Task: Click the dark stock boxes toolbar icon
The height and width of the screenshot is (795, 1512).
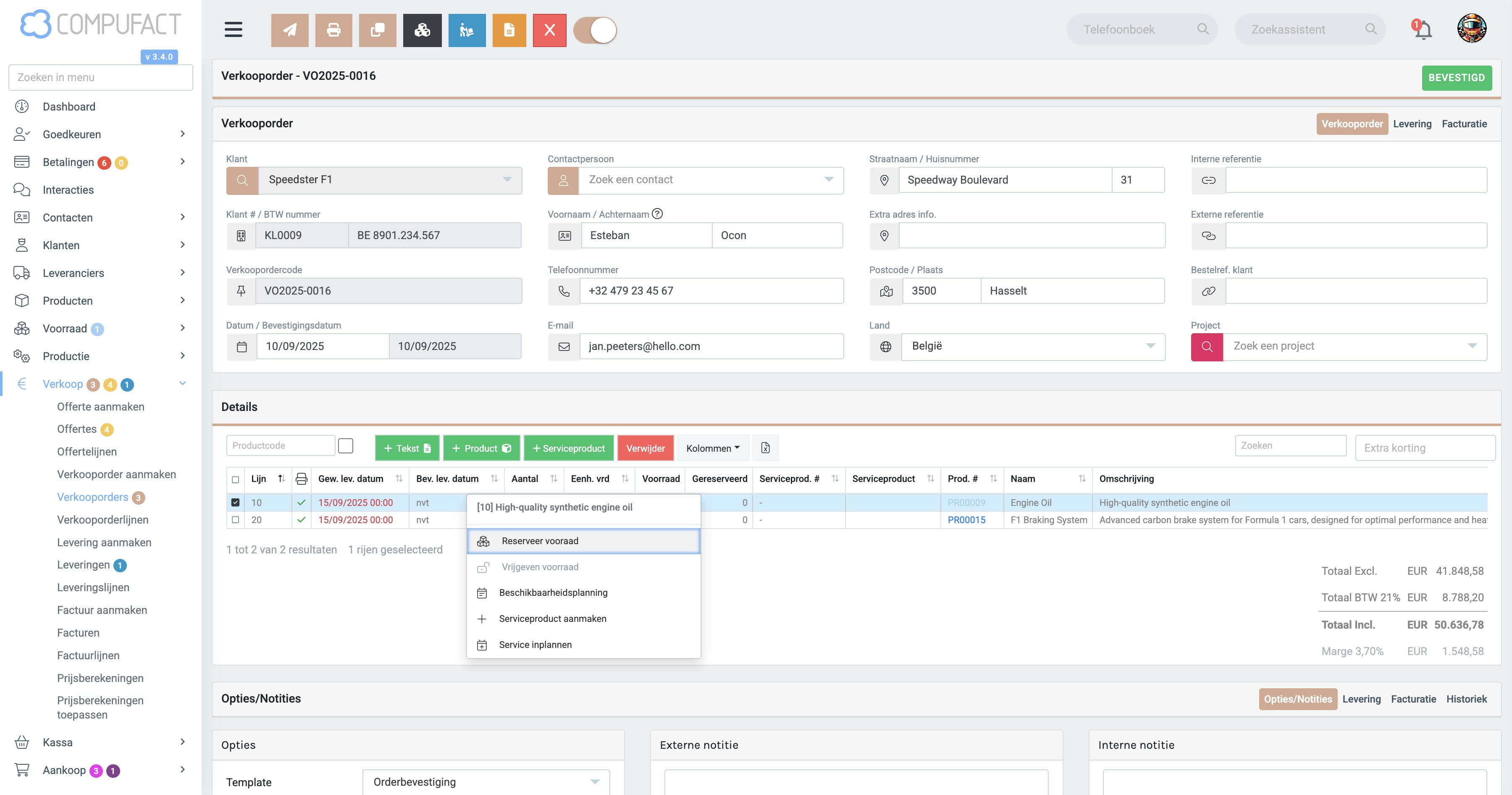Action: pos(422,30)
